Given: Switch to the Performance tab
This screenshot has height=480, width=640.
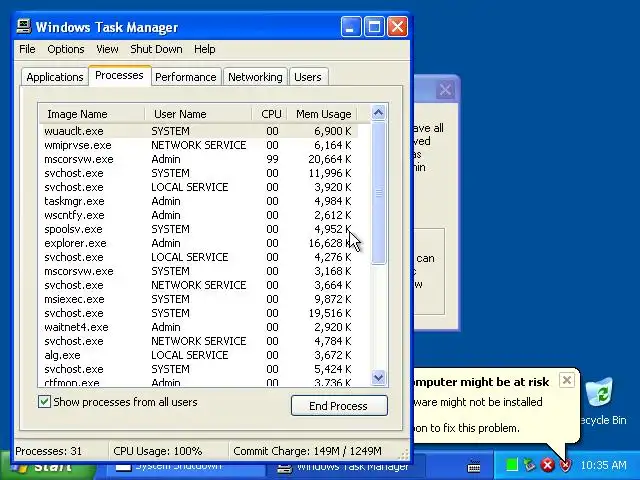Looking at the screenshot, I should (186, 77).
